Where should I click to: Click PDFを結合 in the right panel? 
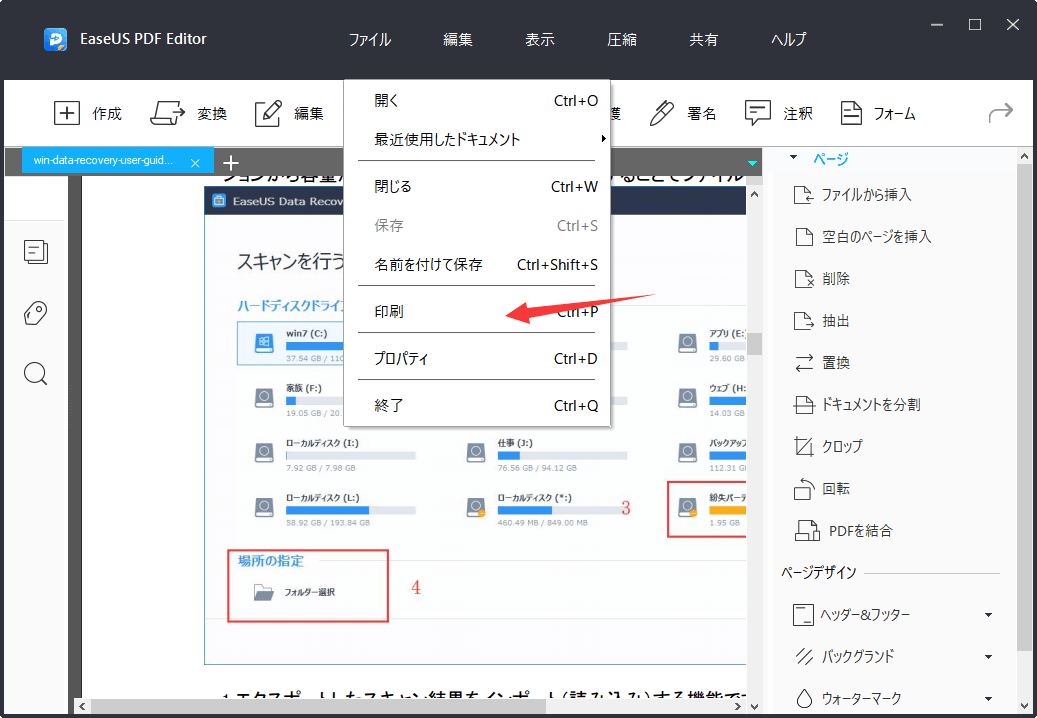click(857, 530)
